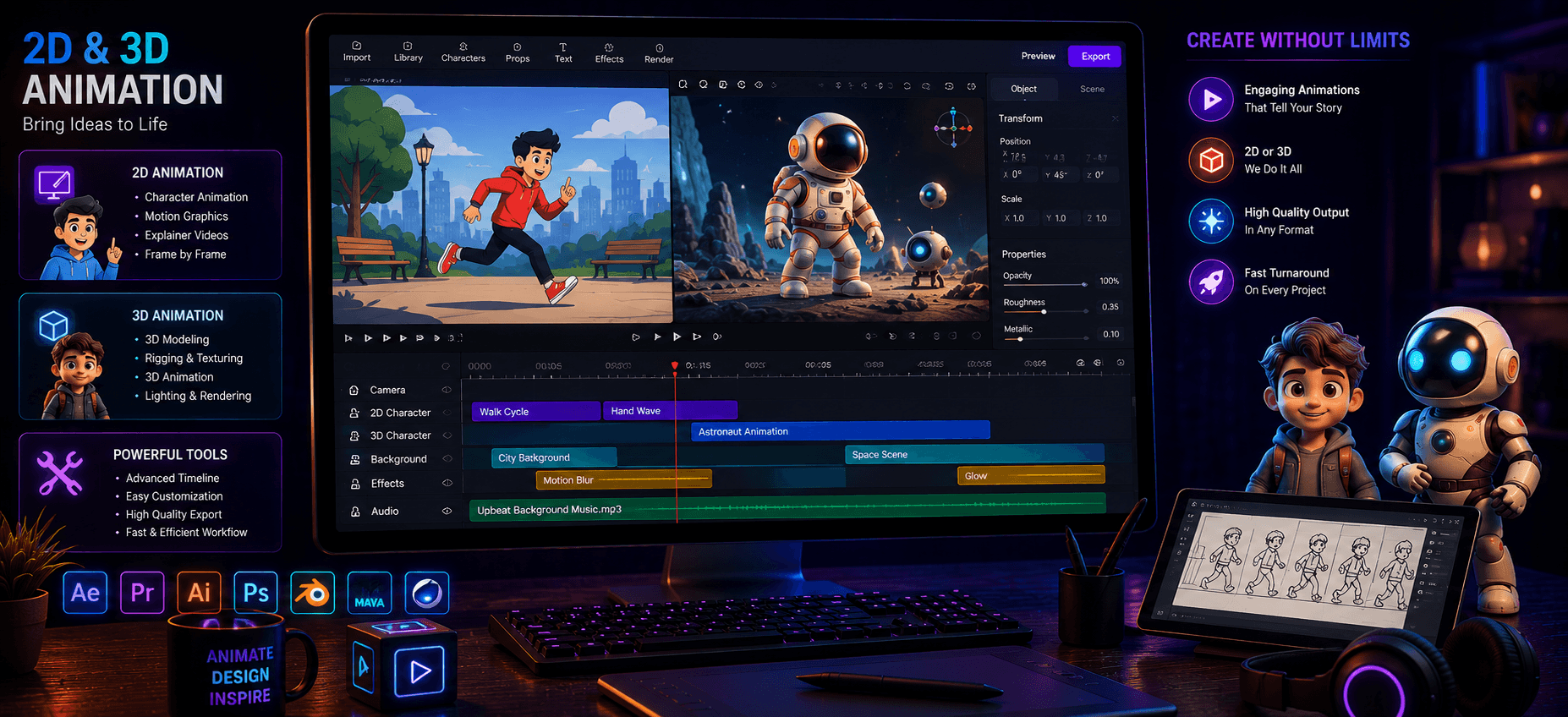Viewport: 1568px width, 717px height.
Task: Adjust the Opacity slider
Action: click(1045, 284)
